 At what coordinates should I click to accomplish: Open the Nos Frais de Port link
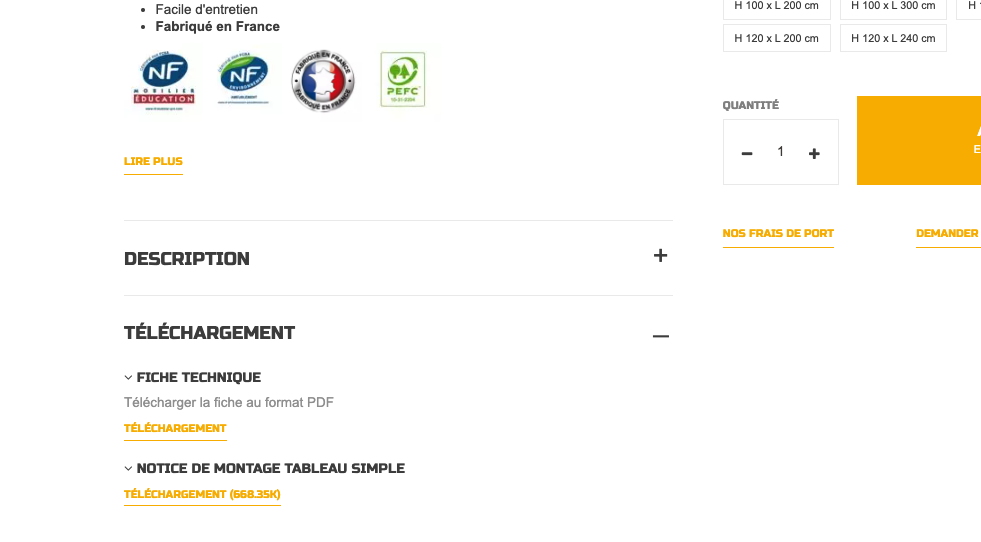(x=778, y=233)
